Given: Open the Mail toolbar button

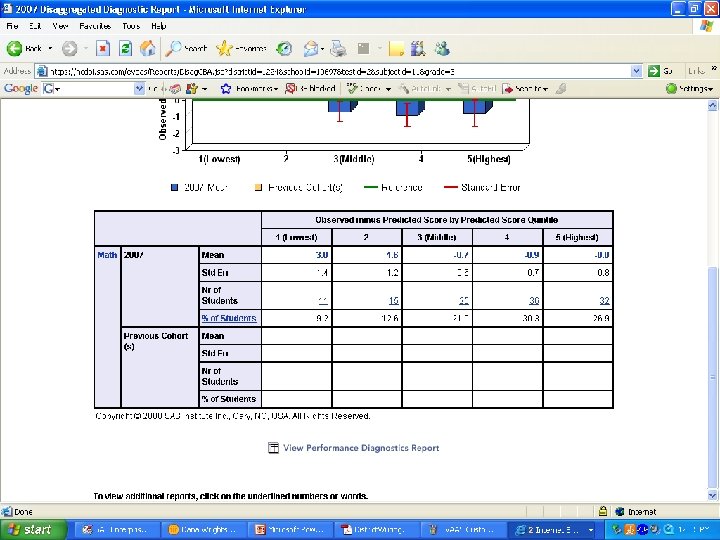Looking at the screenshot, I should [x=311, y=48].
